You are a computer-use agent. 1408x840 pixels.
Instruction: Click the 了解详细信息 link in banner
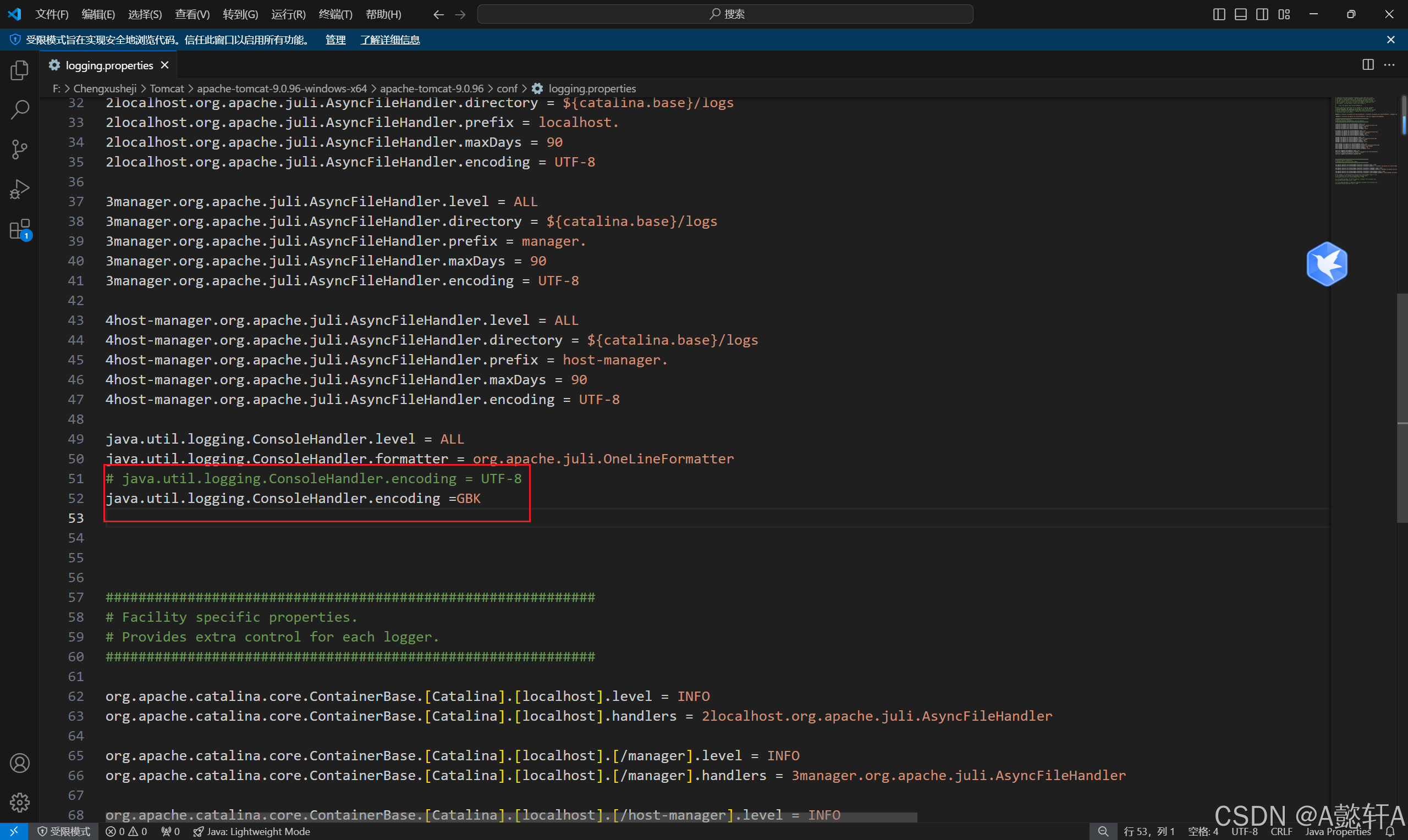tap(390, 40)
